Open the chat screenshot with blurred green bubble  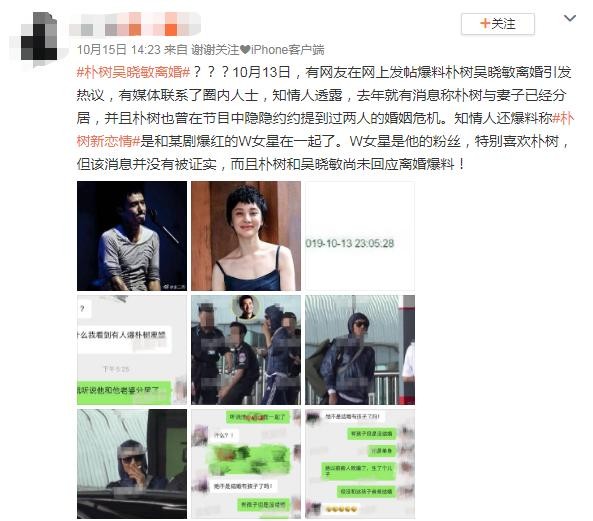246,464
